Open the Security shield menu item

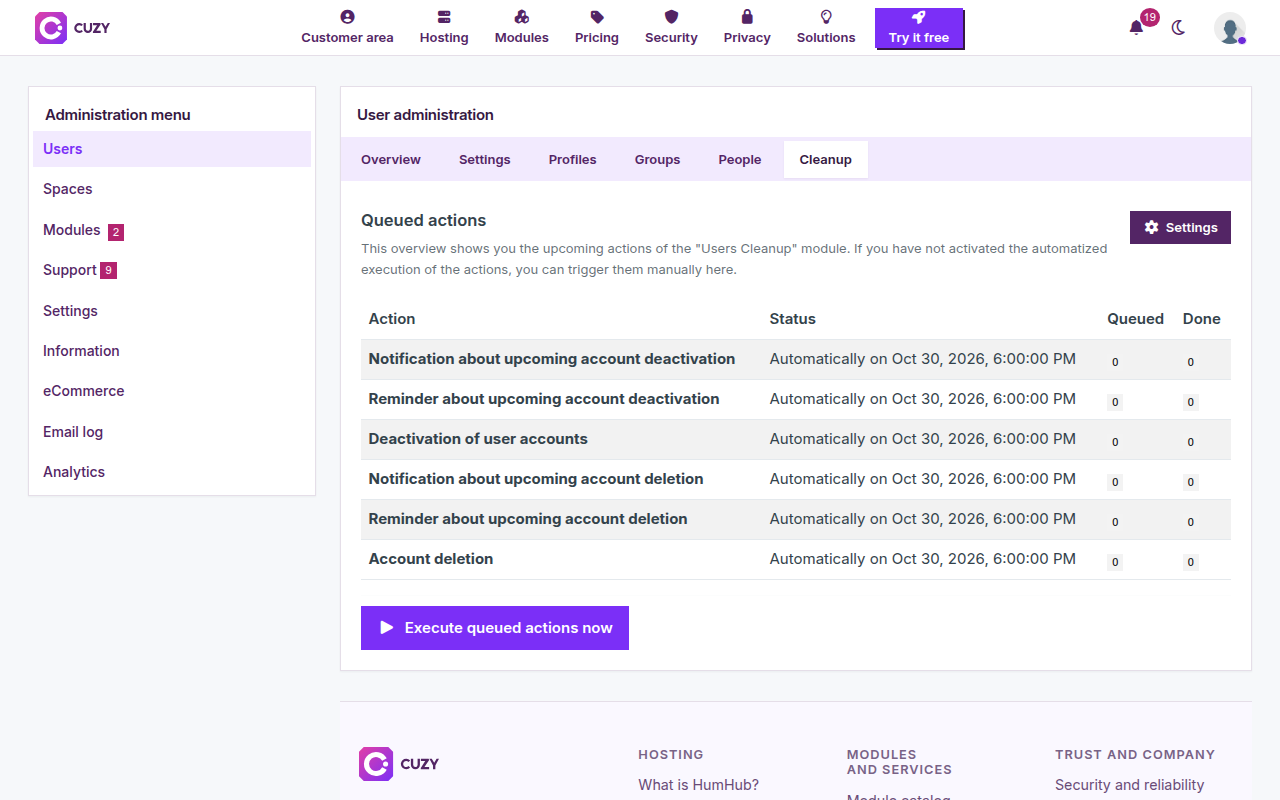pos(671,28)
